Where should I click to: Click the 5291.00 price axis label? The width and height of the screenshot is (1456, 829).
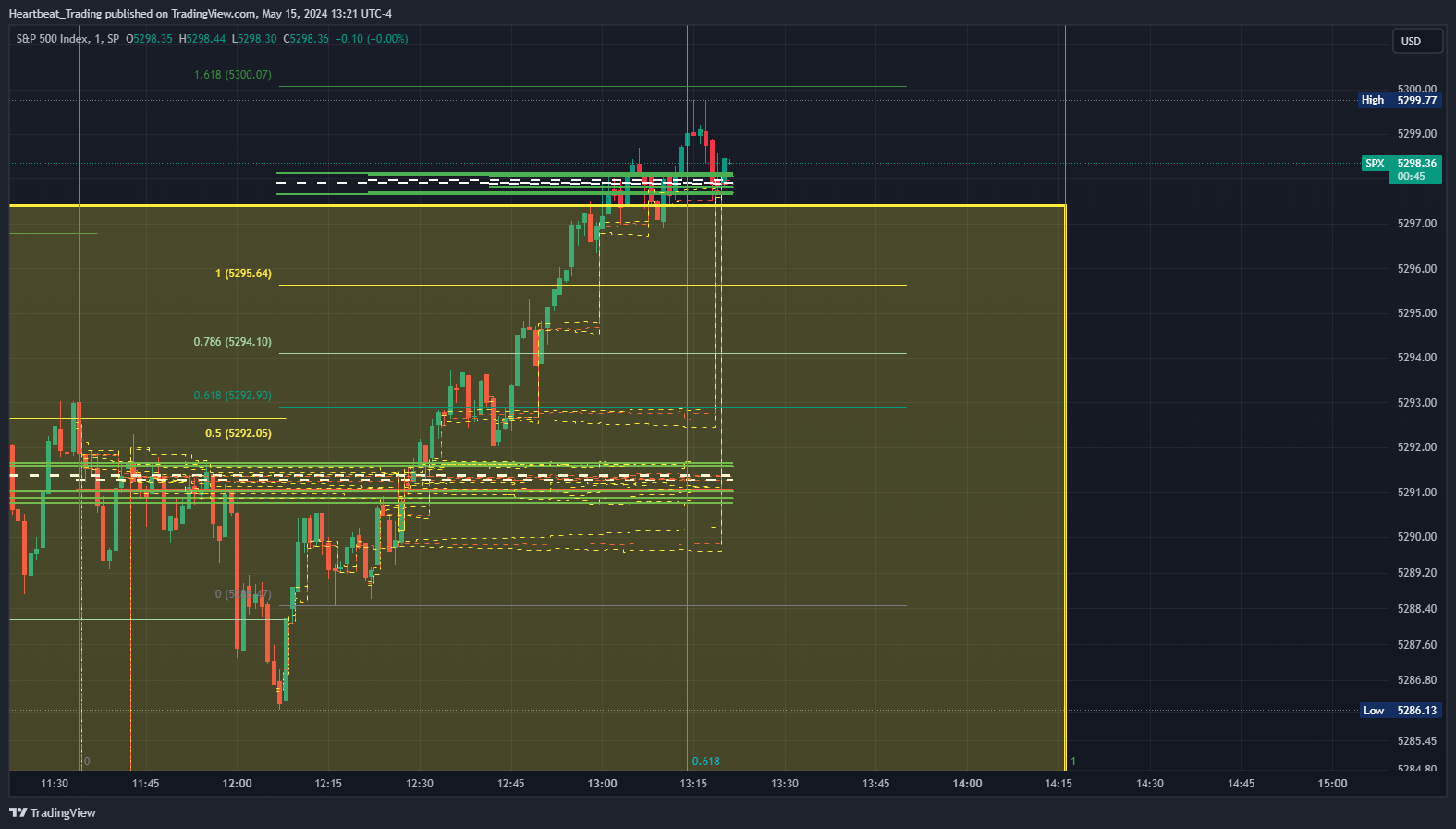[1417, 493]
